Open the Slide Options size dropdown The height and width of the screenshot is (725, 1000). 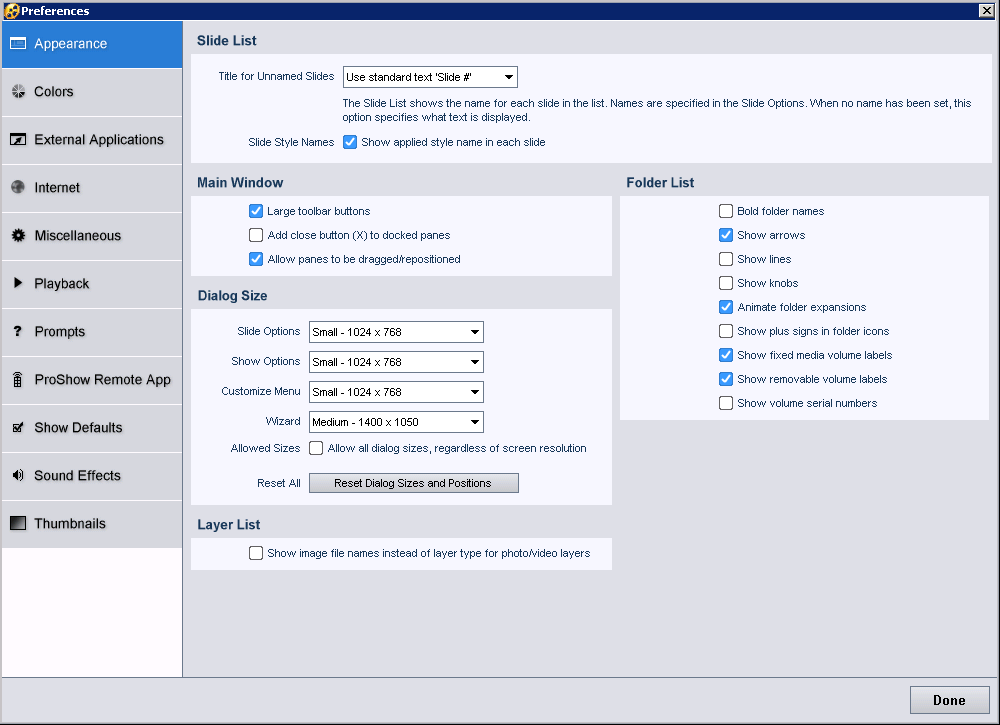point(396,332)
